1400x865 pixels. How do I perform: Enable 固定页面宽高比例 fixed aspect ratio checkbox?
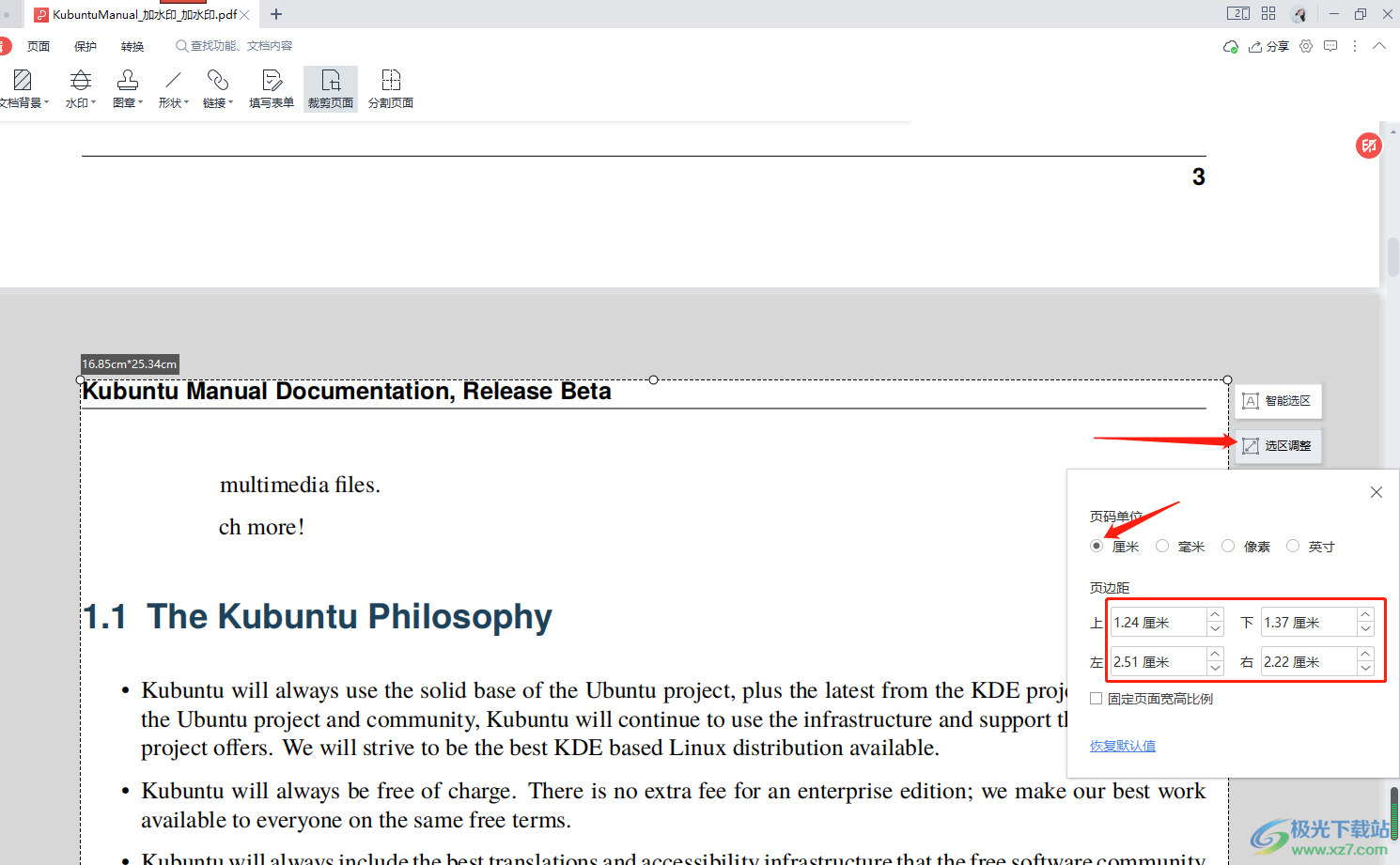(1096, 699)
